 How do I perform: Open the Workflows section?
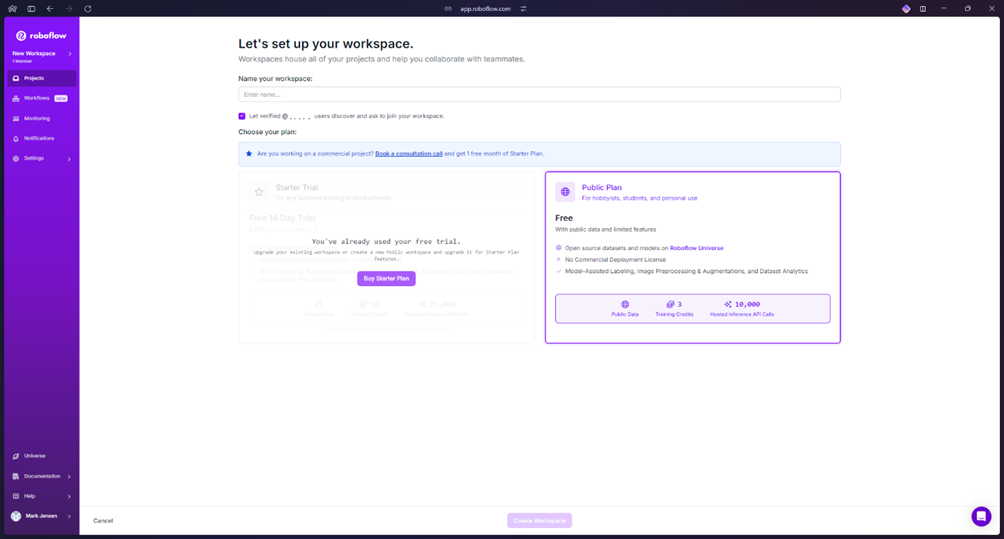pos(37,98)
